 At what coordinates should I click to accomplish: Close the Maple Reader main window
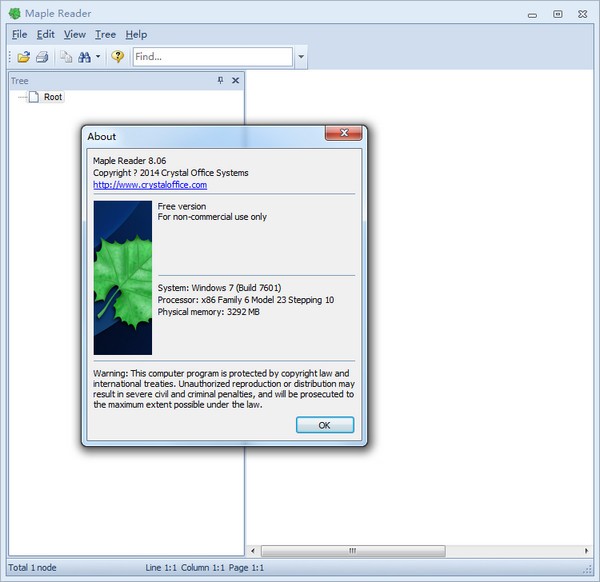583,15
